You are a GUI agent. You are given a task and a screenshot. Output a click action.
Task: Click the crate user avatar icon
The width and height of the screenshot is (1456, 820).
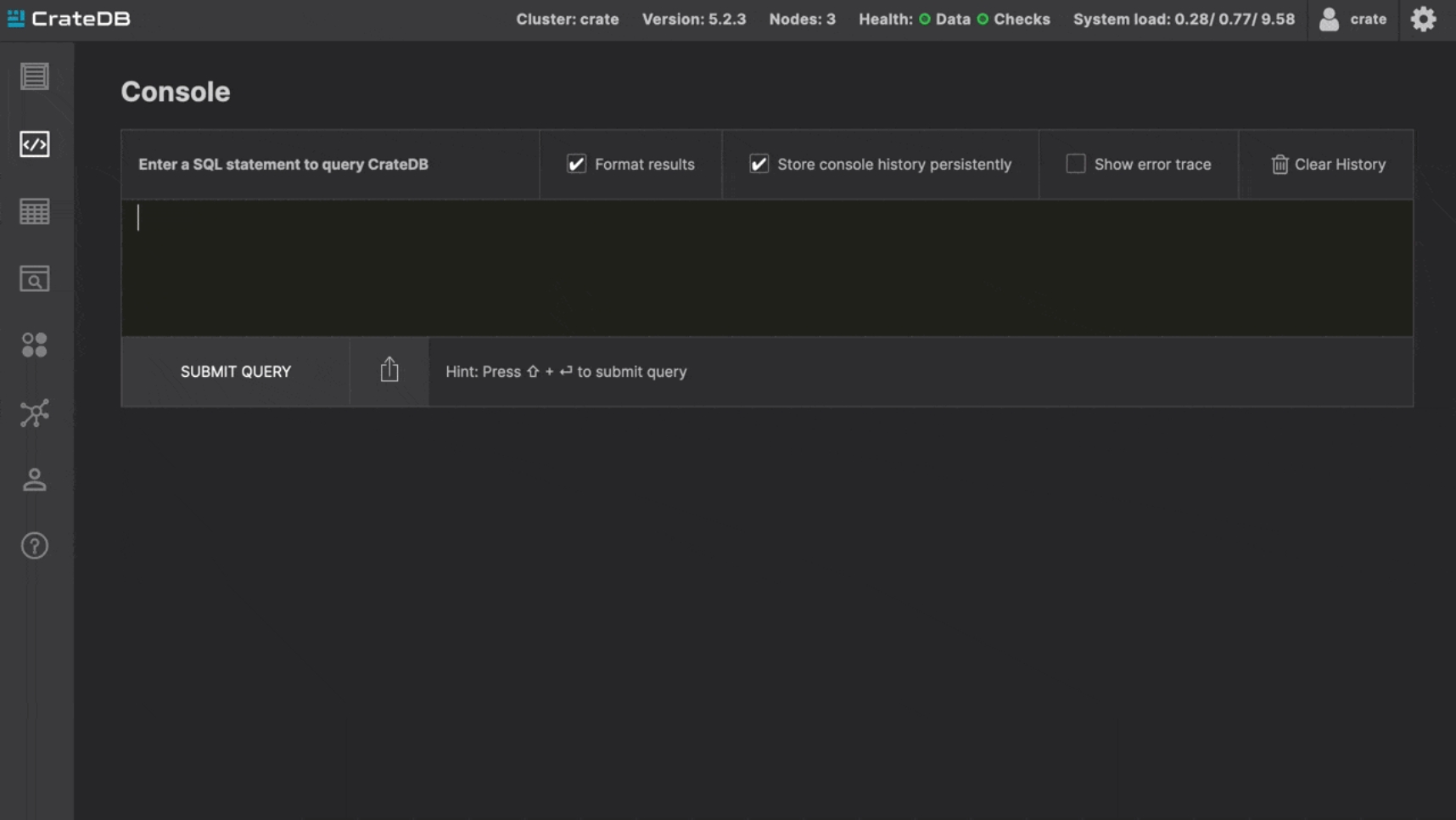pos(1330,19)
